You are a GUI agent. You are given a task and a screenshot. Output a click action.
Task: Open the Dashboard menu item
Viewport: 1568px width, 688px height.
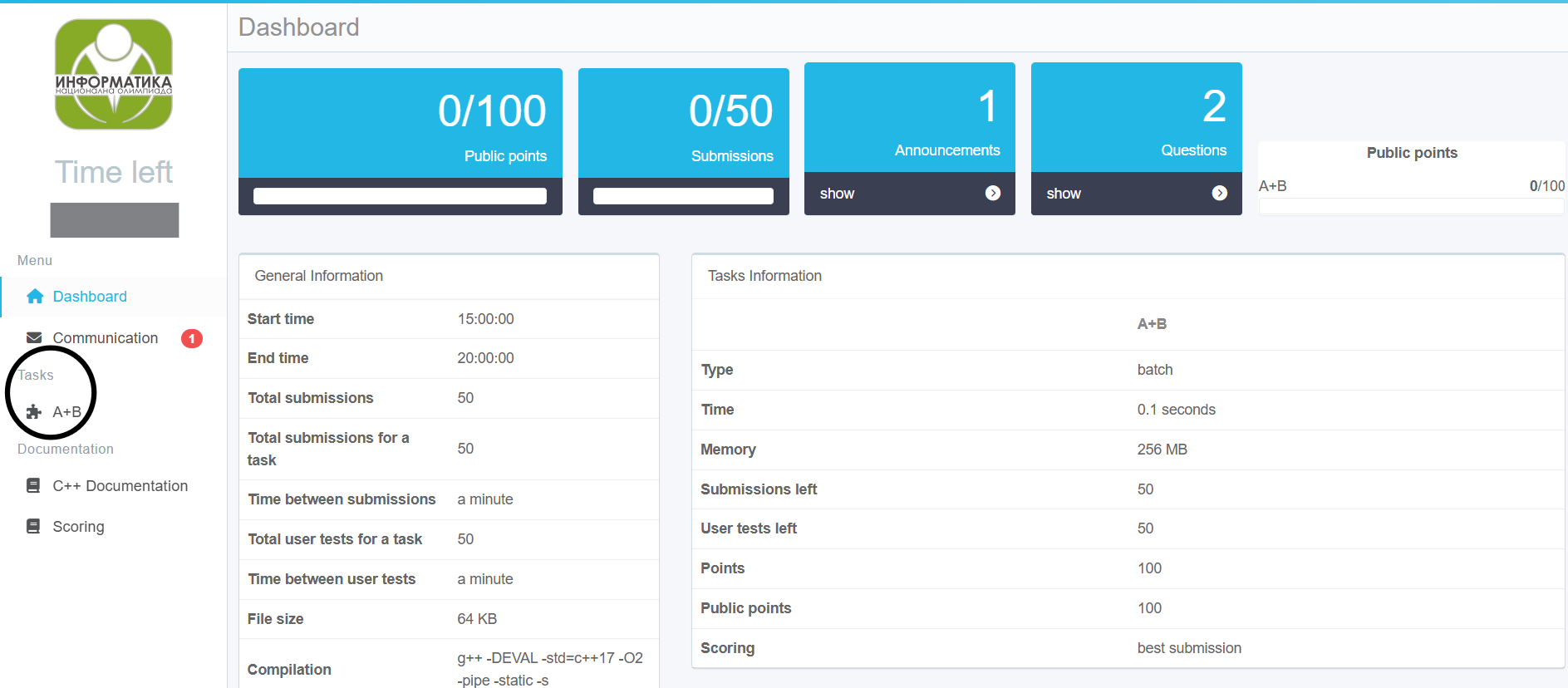pyautogui.click(x=113, y=297)
